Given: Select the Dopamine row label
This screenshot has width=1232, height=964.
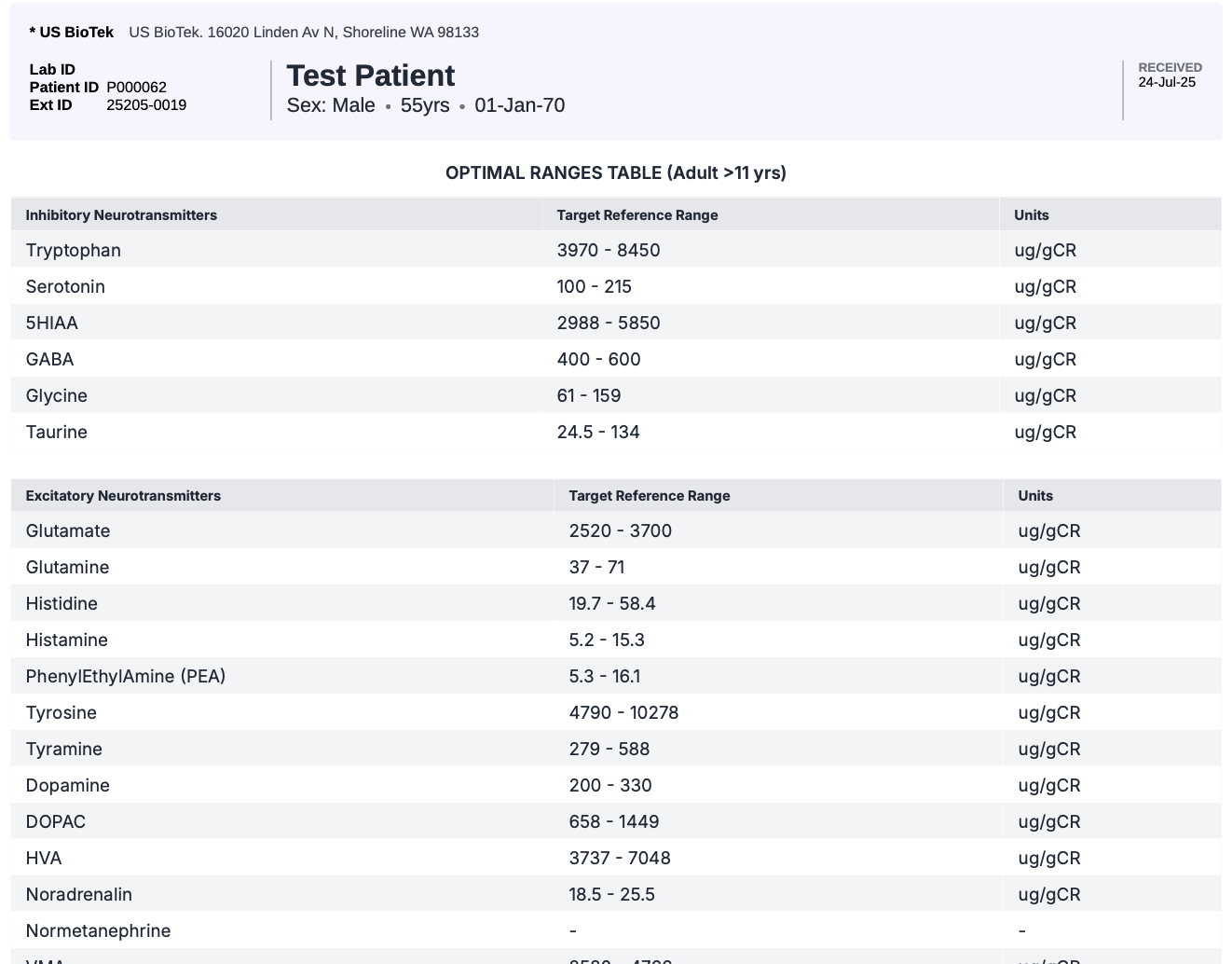Looking at the screenshot, I should click(x=68, y=786).
